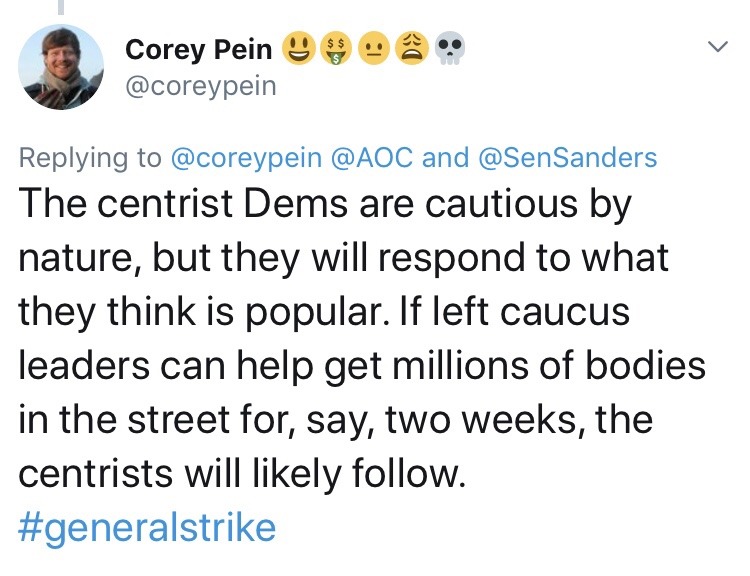This screenshot has height=576, width=750.
Task: Click the thread connector line above the avatar
Action: click(x=62, y=8)
